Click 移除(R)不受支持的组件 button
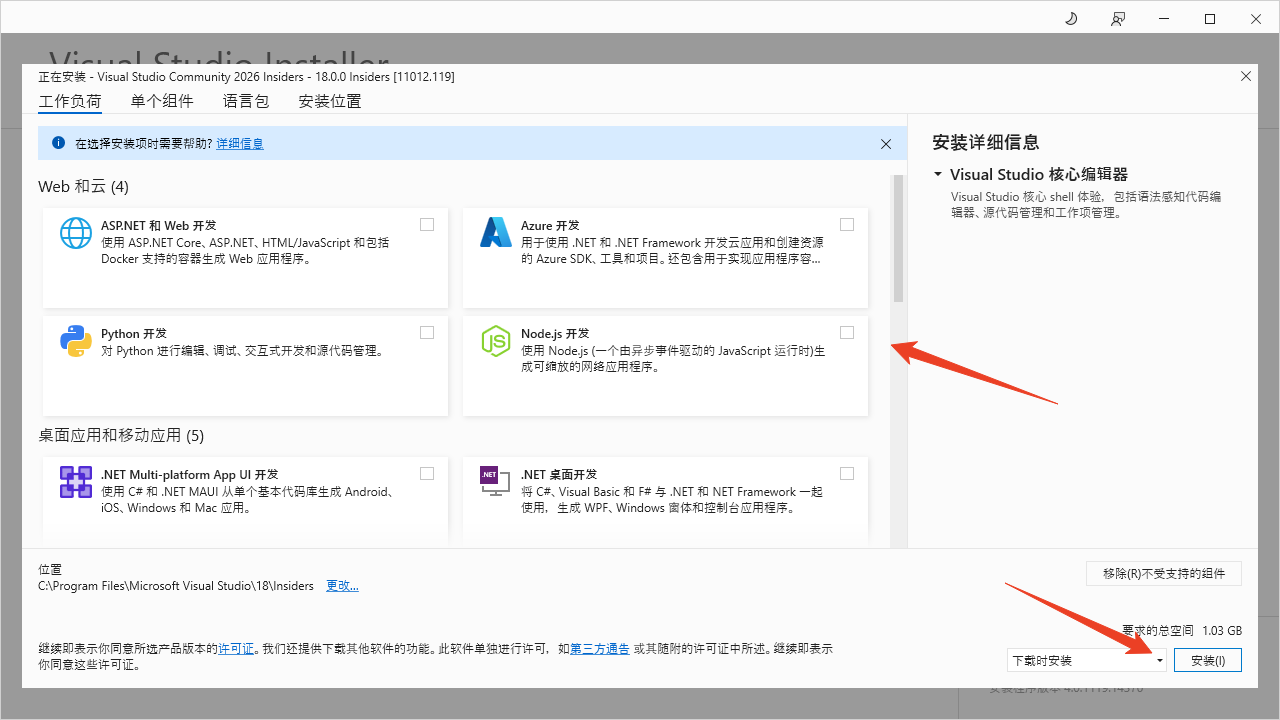This screenshot has width=1280, height=720. point(1164,573)
